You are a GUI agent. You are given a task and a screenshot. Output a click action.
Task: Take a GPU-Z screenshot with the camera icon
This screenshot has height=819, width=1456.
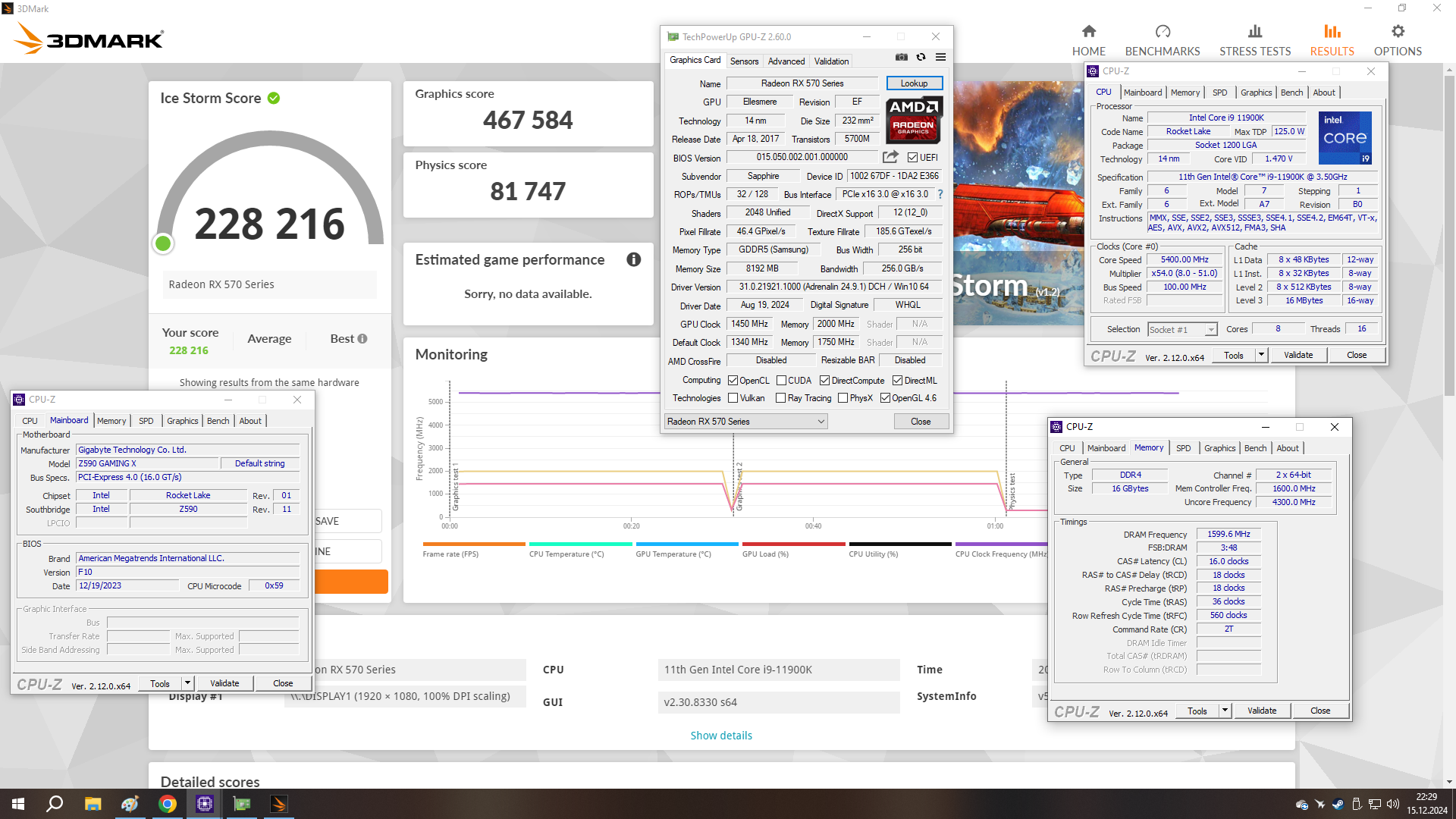pyautogui.click(x=901, y=58)
